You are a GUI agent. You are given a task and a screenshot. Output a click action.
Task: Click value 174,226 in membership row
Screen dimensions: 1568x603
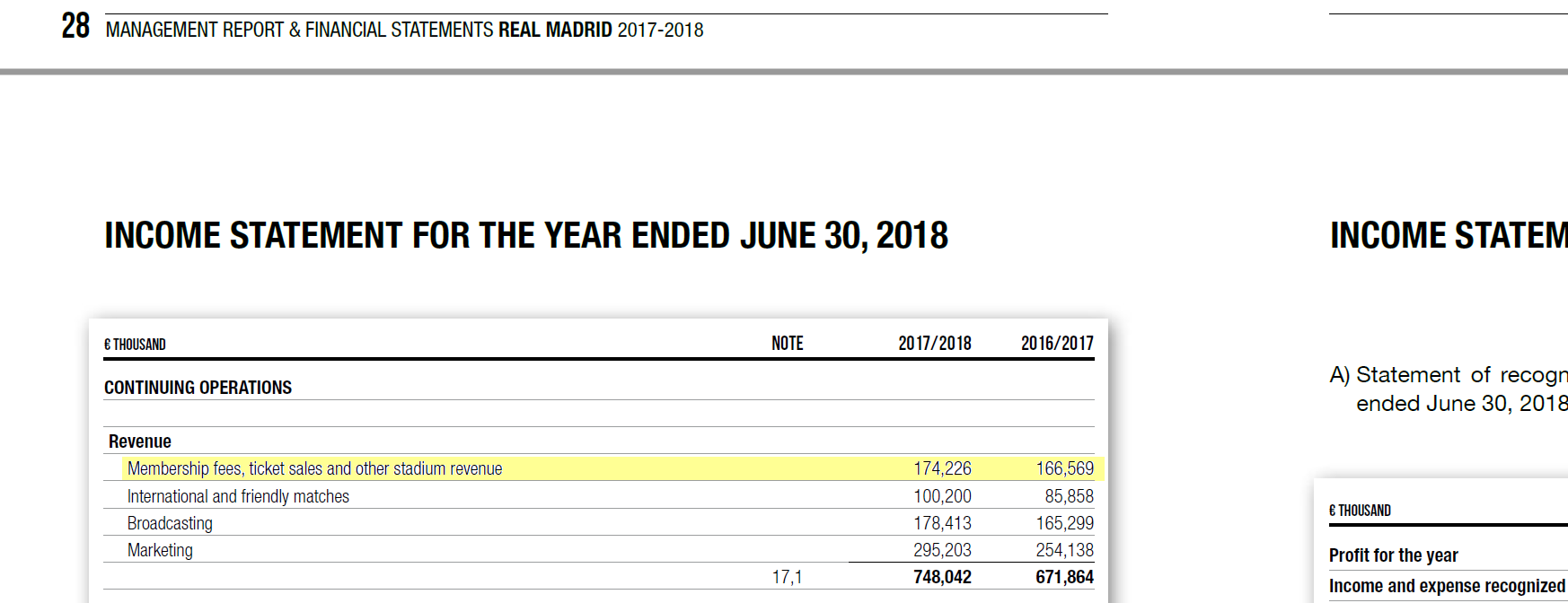(x=942, y=468)
